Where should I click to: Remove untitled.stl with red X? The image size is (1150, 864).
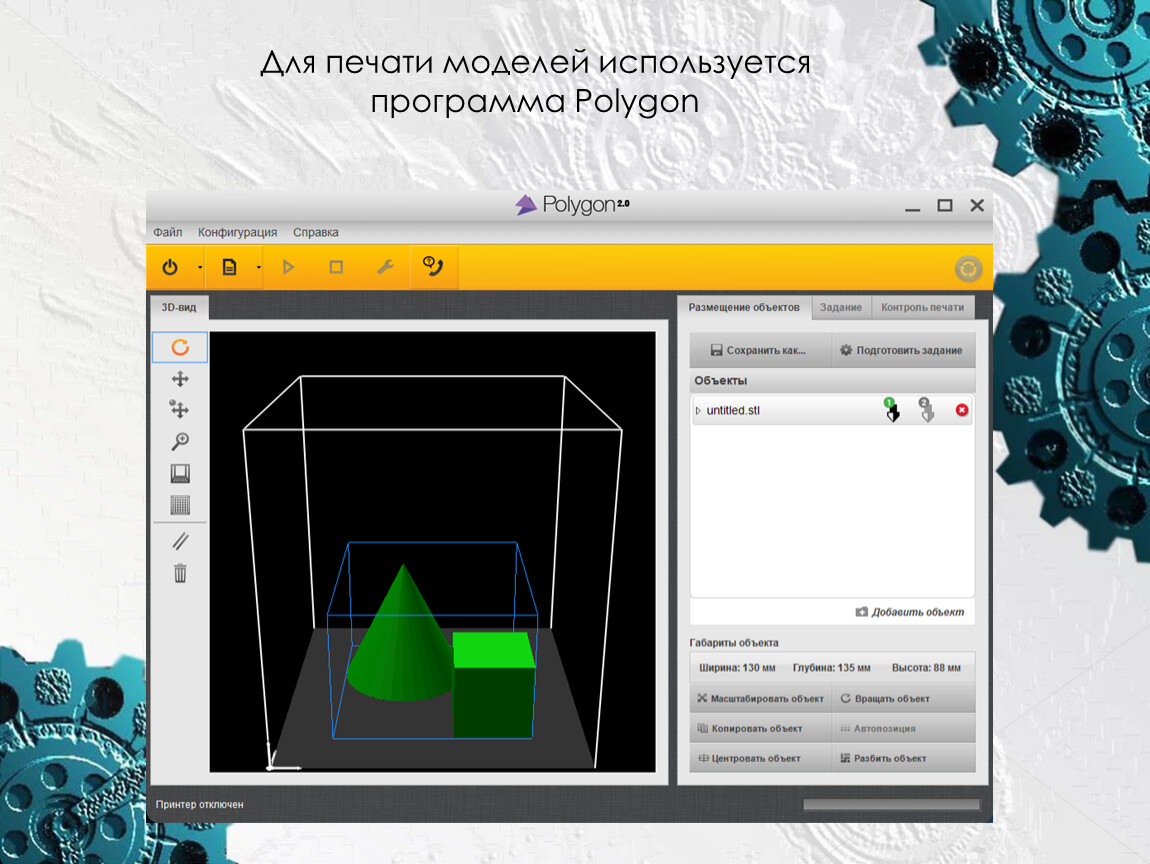pos(962,410)
